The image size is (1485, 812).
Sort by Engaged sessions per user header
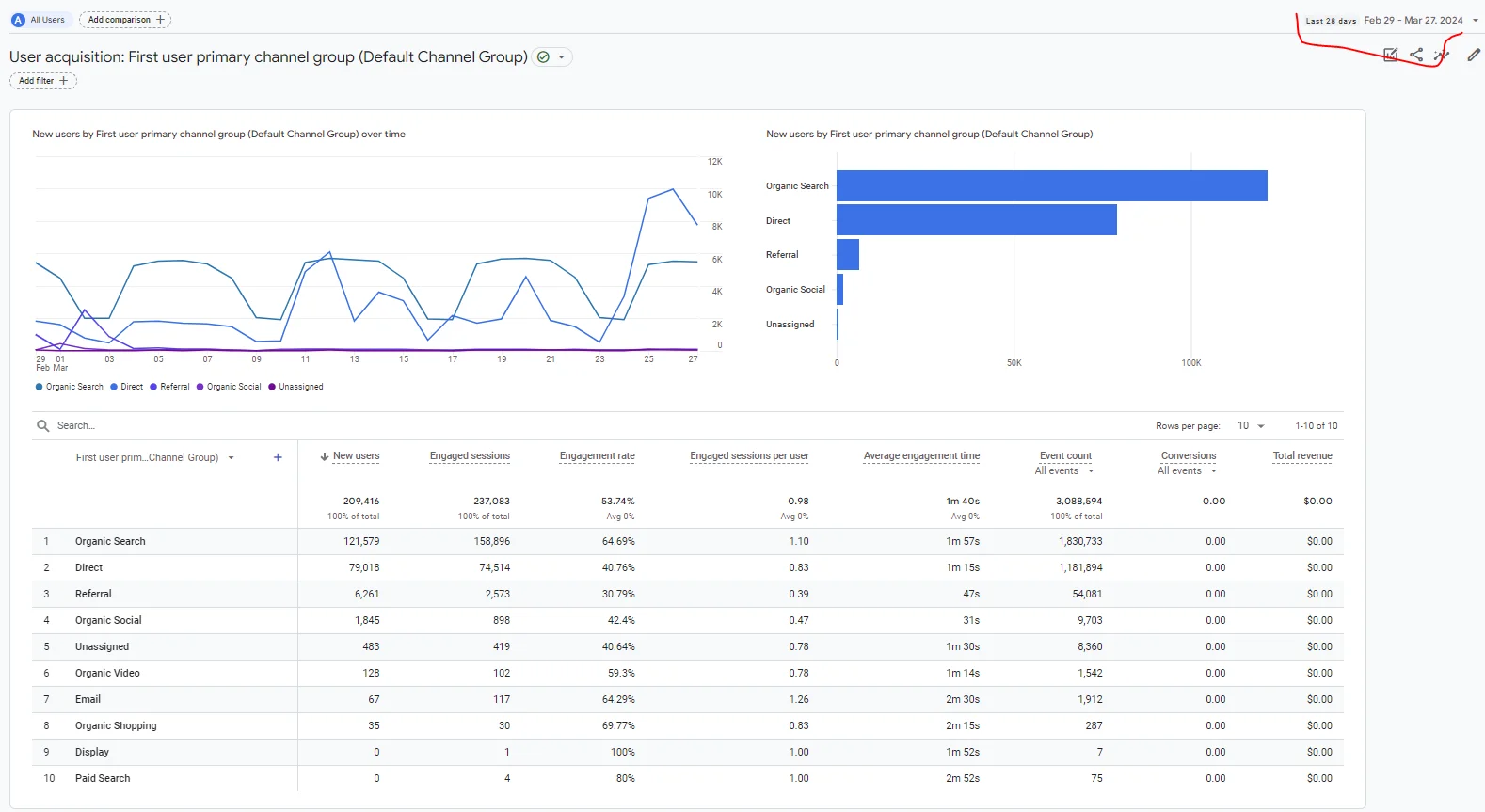749,456
